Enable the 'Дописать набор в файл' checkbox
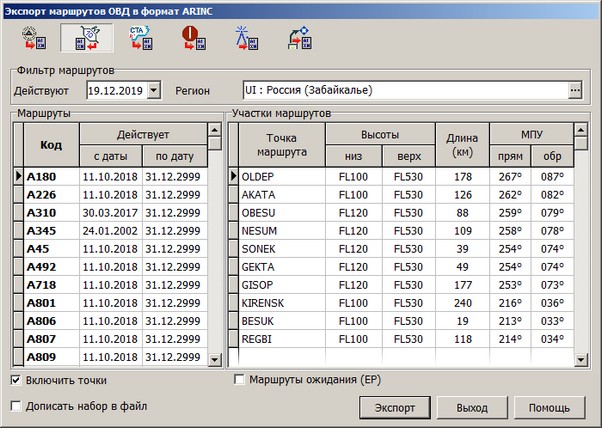The image size is (602, 428). coord(16,406)
